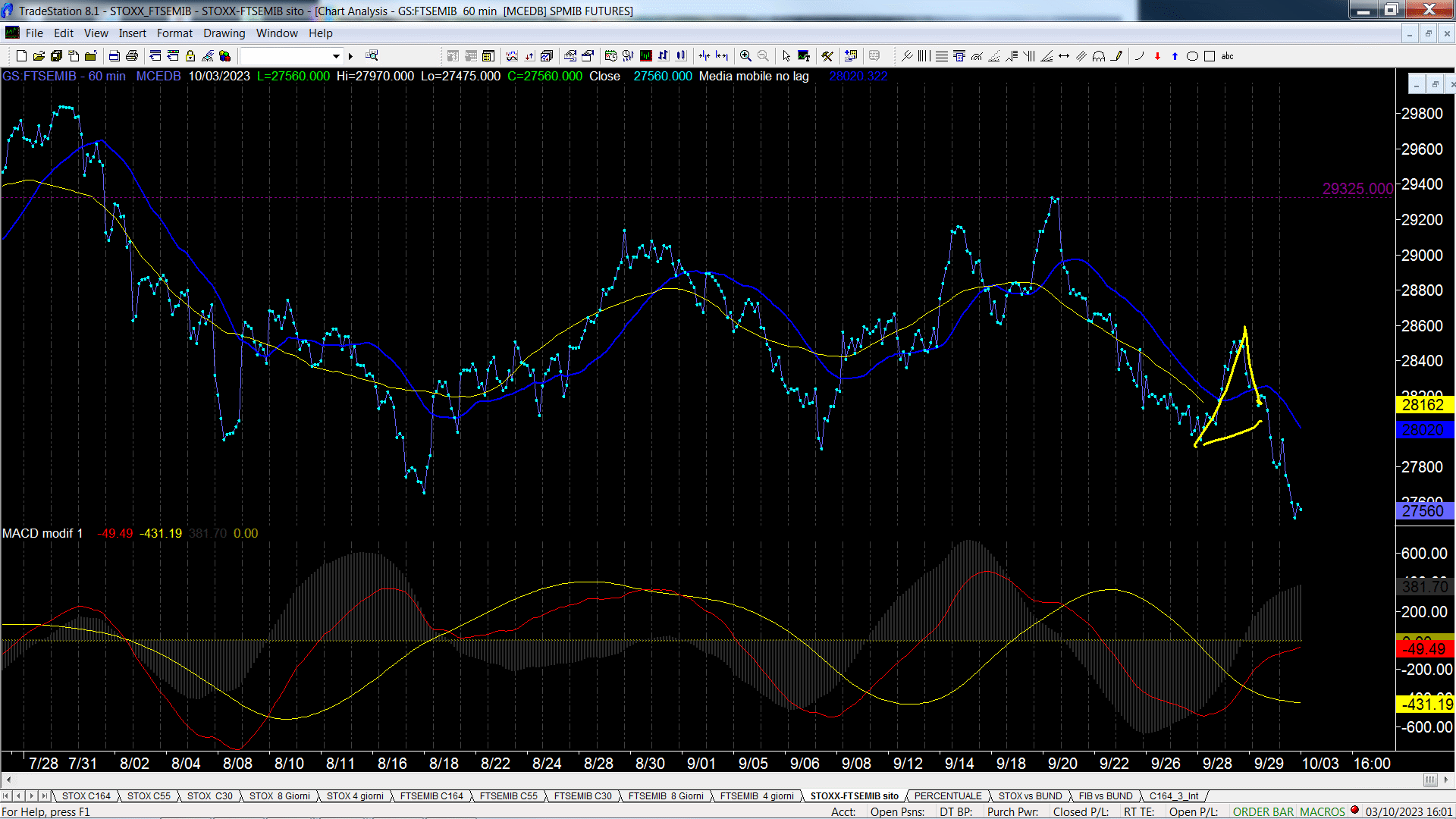Select the Ellipse drawing tool

(1192, 55)
